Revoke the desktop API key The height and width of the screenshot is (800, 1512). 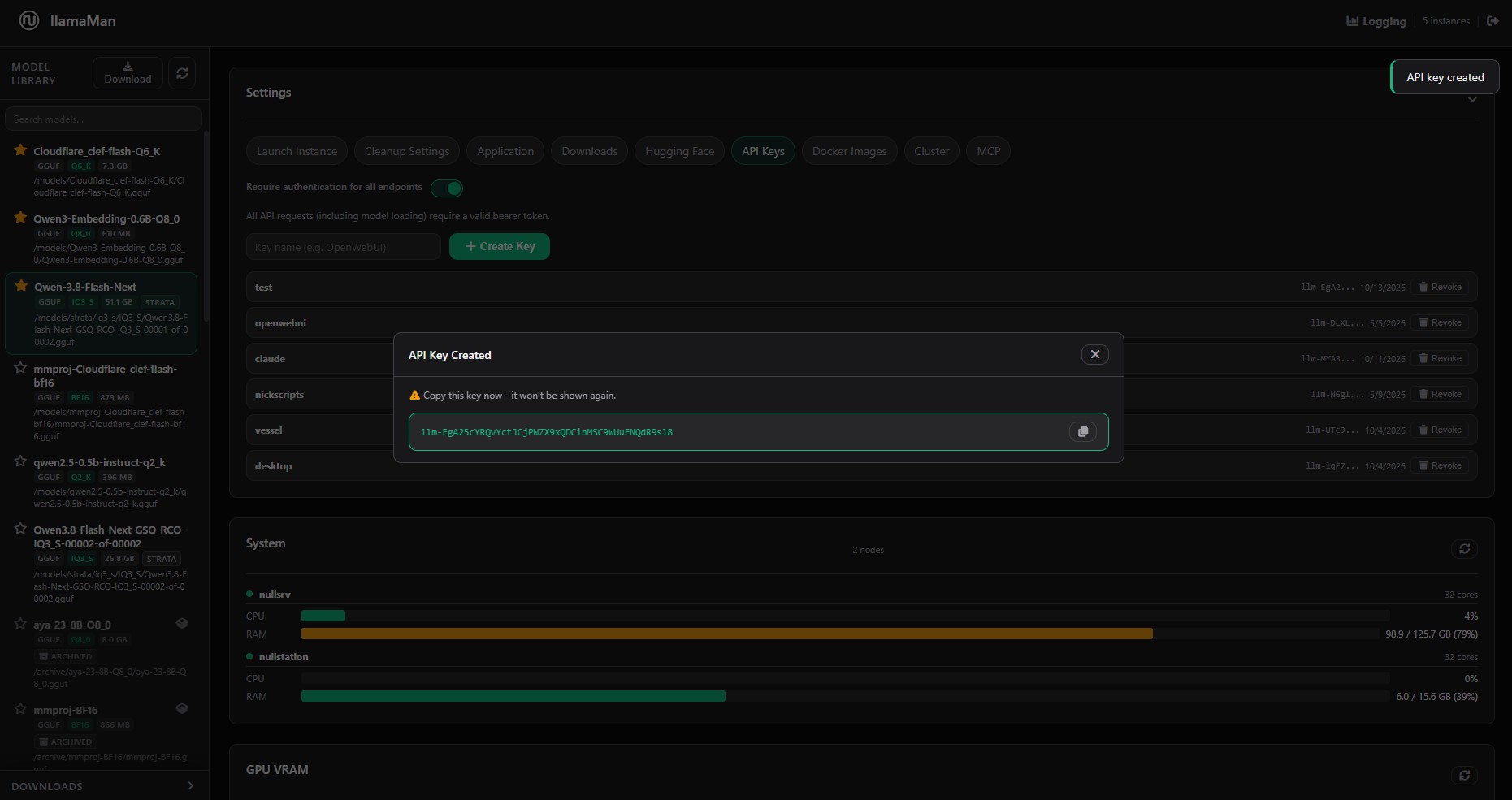(x=1440, y=465)
